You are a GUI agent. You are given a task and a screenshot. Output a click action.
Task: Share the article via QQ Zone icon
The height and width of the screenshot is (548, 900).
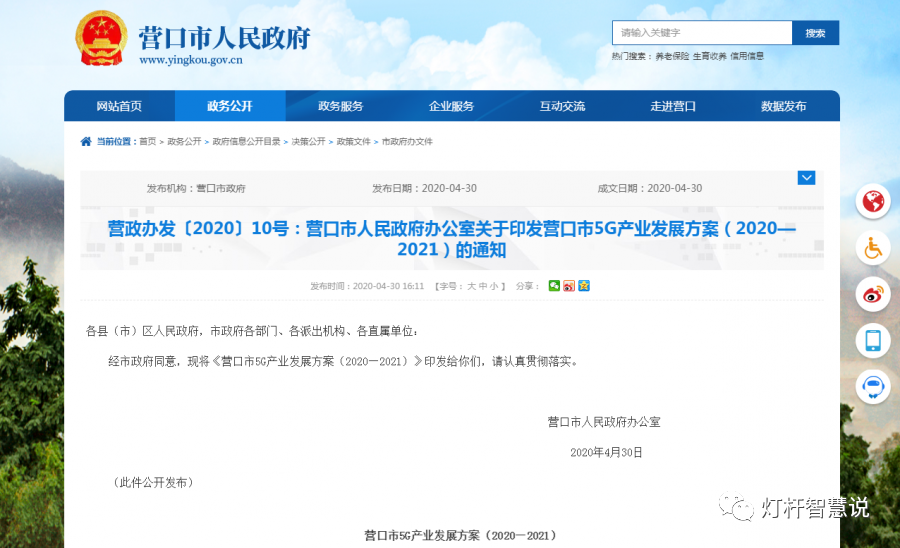click(584, 286)
